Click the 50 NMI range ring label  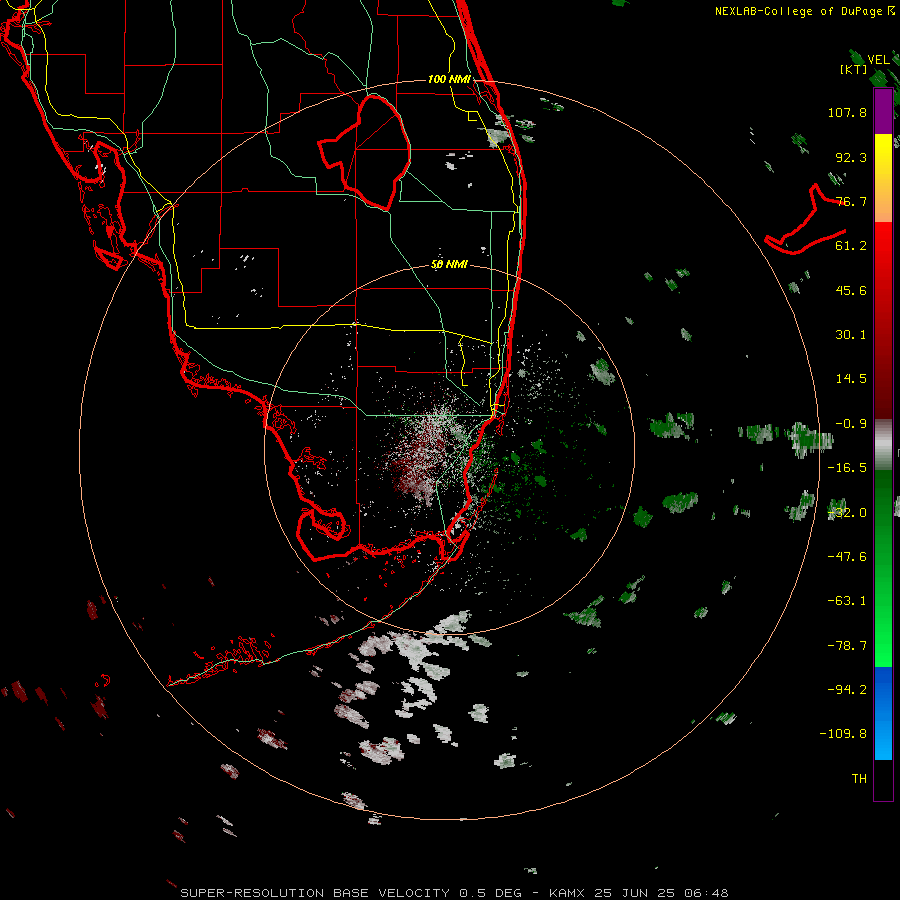coord(449,265)
